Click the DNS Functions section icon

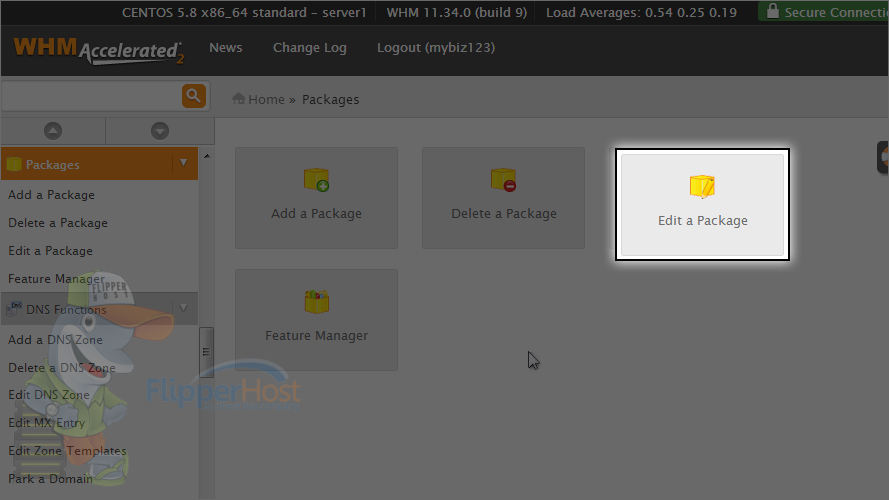(x=14, y=309)
